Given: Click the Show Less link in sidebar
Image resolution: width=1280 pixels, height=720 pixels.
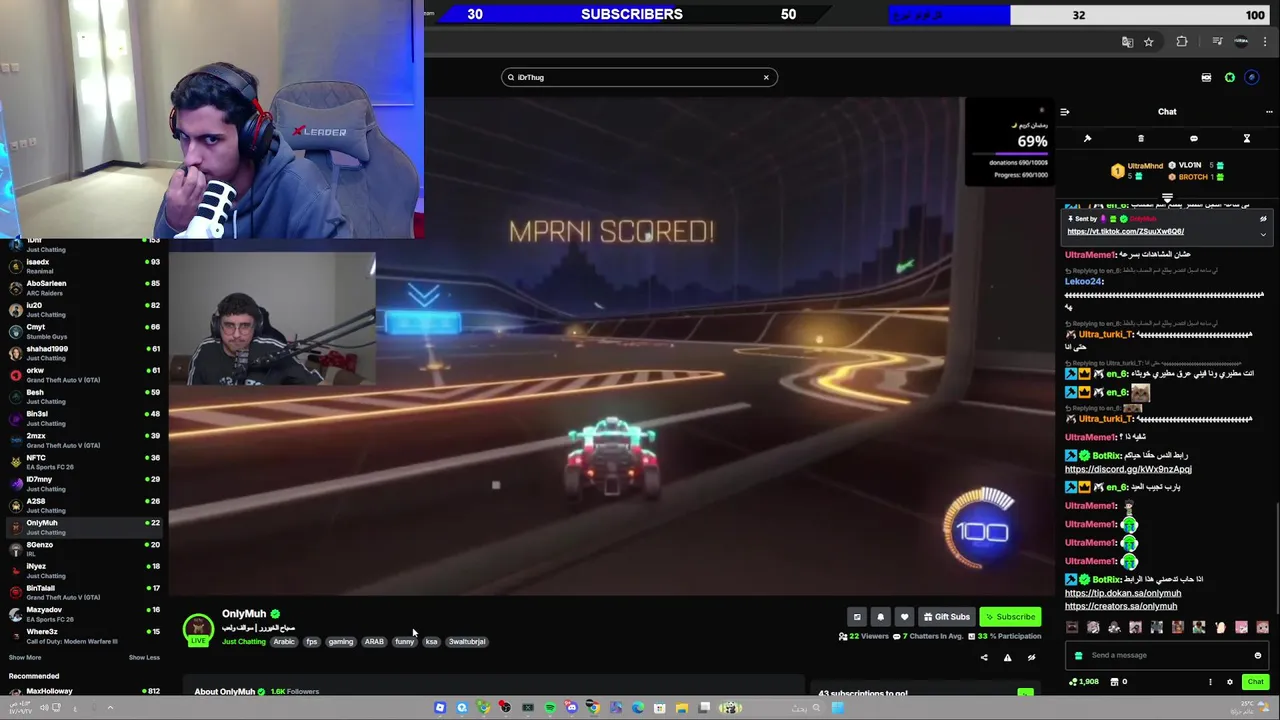Looking at the screenshot, I should [144, 657].
